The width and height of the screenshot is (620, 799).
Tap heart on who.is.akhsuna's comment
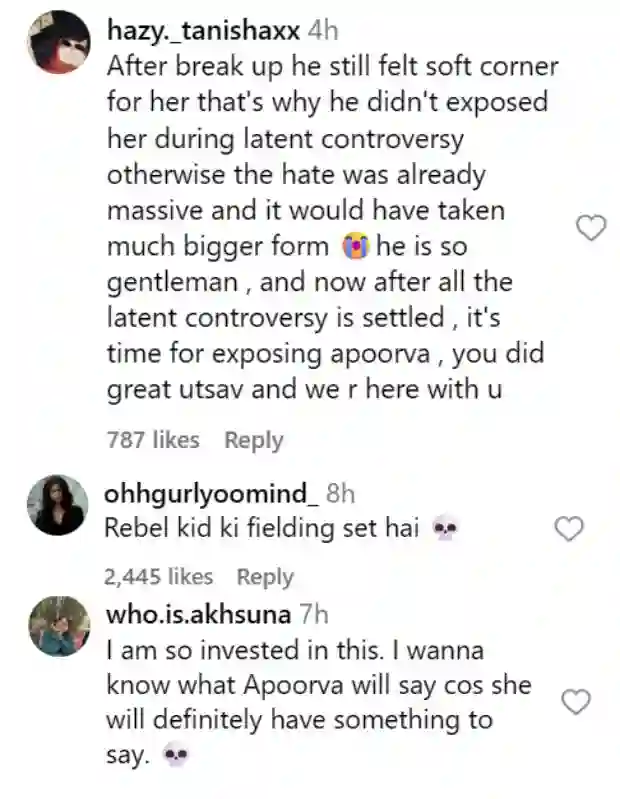click(x=576, y=702)
